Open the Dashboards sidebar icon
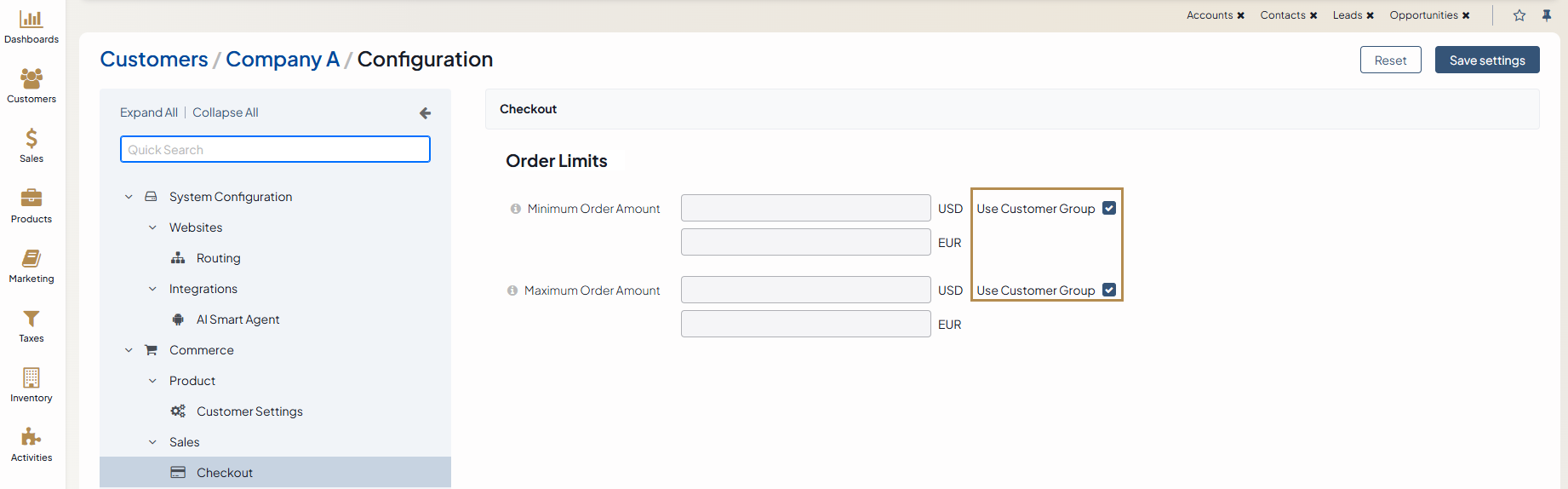The image size is (1568, 489). tap(31, 20)
